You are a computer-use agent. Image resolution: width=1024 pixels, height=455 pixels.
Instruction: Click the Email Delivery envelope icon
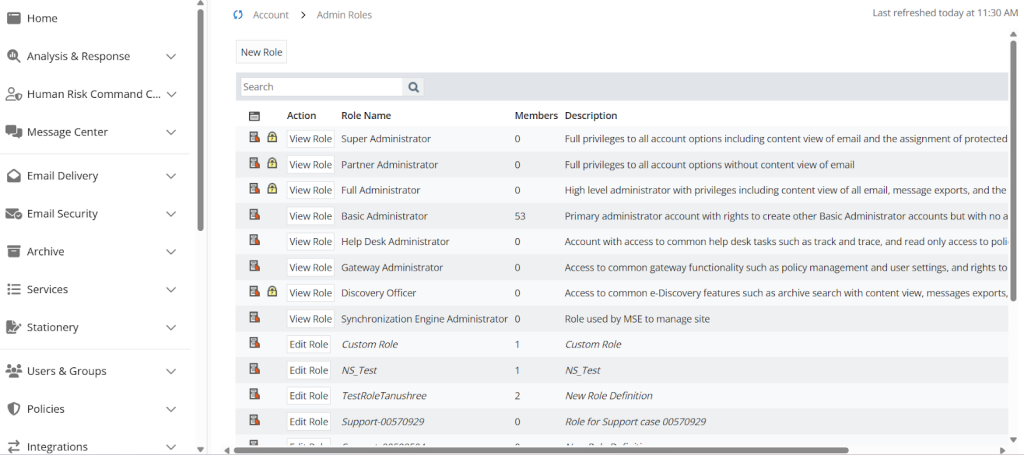tap(14, 176)
